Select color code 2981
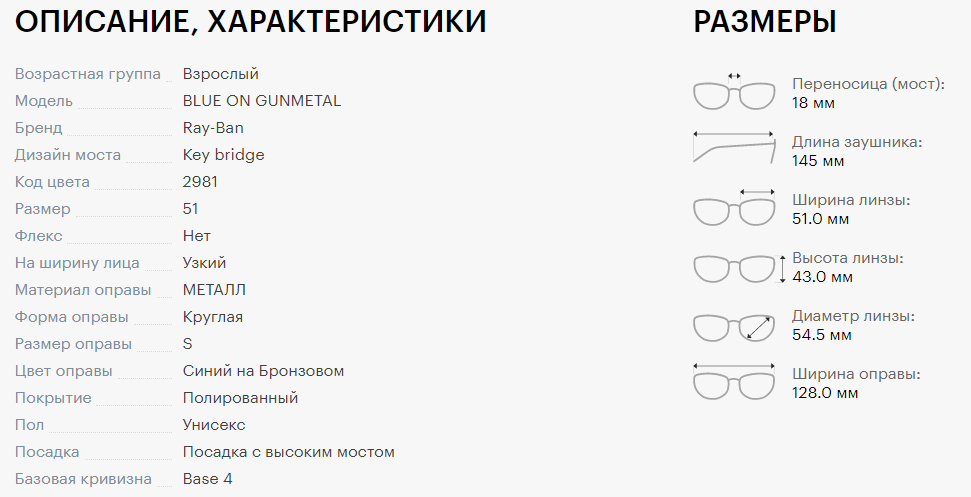 pyautogui.click(x=200, y=181)
